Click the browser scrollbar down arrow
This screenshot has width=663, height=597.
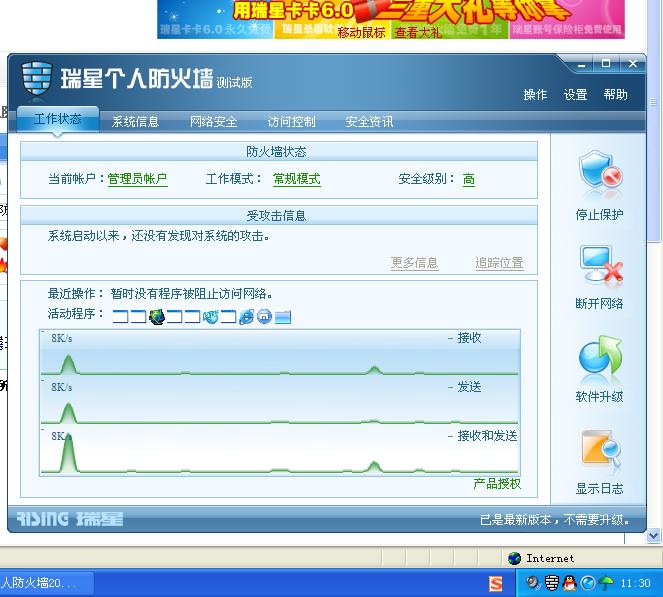(x=654, y=536)
